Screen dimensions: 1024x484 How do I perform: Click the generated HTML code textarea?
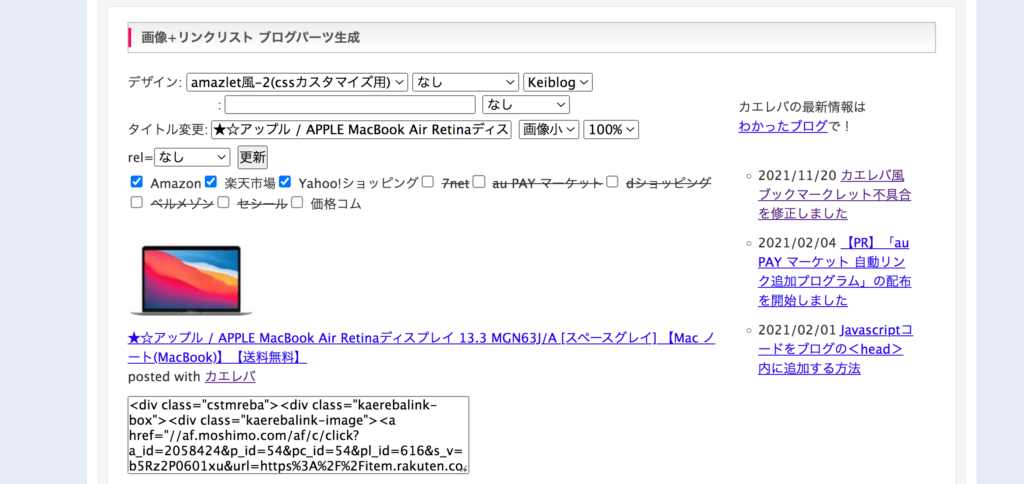point(298,434)
